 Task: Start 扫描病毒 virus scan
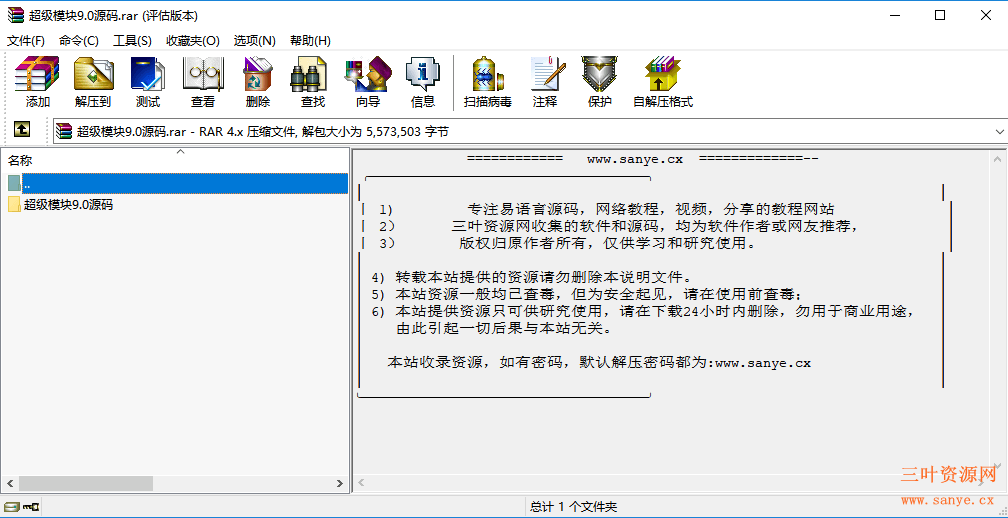[x=488, y=82]
